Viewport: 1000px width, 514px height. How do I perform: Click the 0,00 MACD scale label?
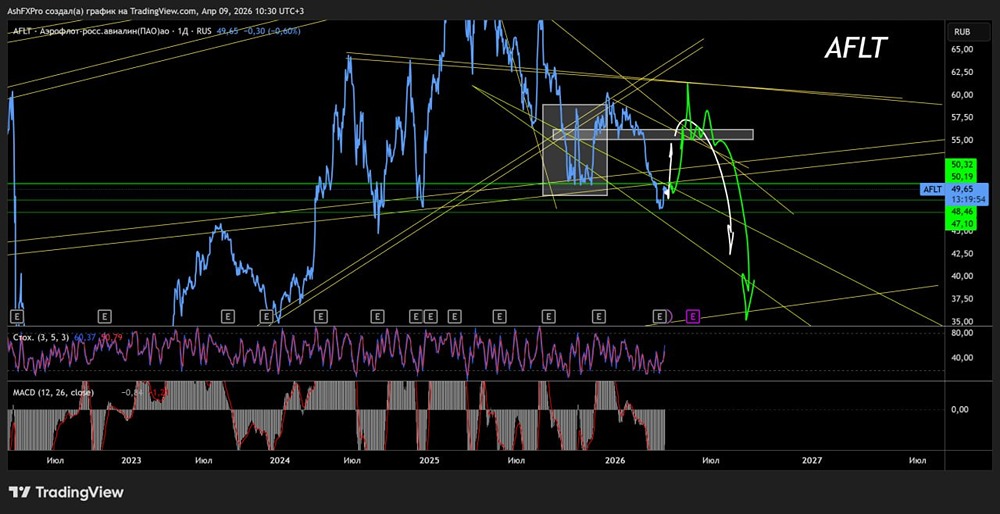click(960, 409)
